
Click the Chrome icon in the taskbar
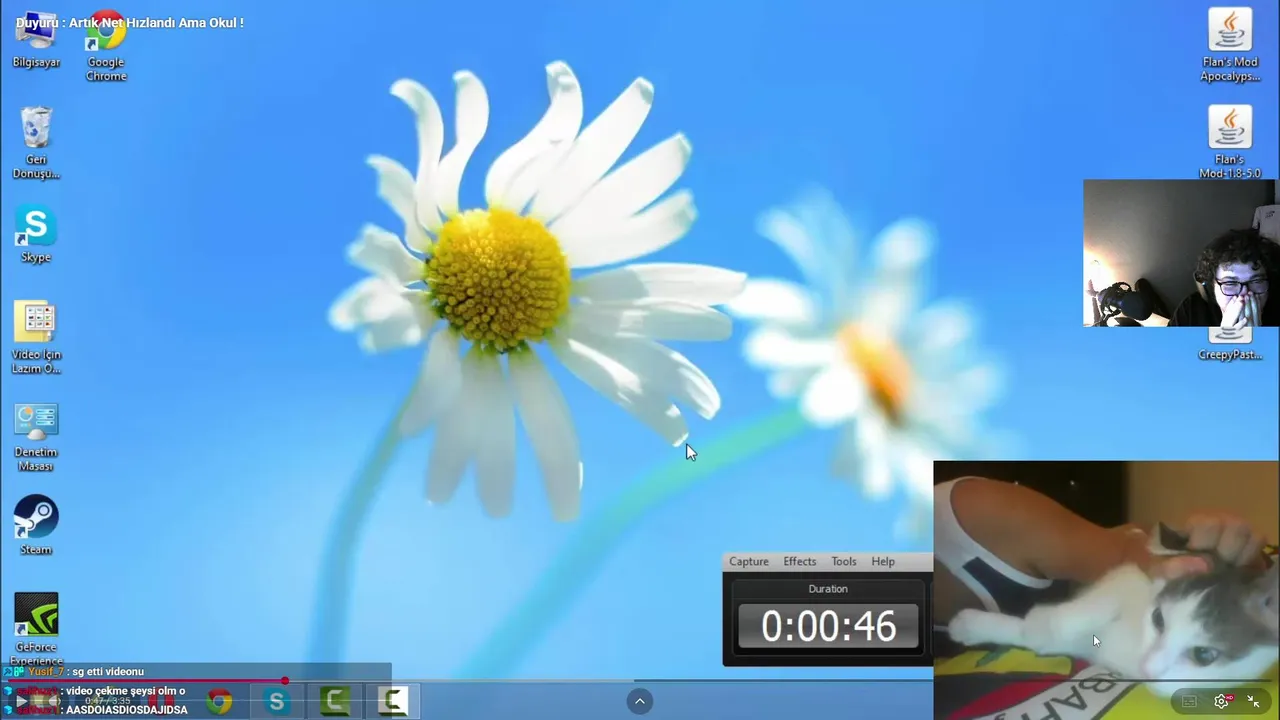coord(219,702)
